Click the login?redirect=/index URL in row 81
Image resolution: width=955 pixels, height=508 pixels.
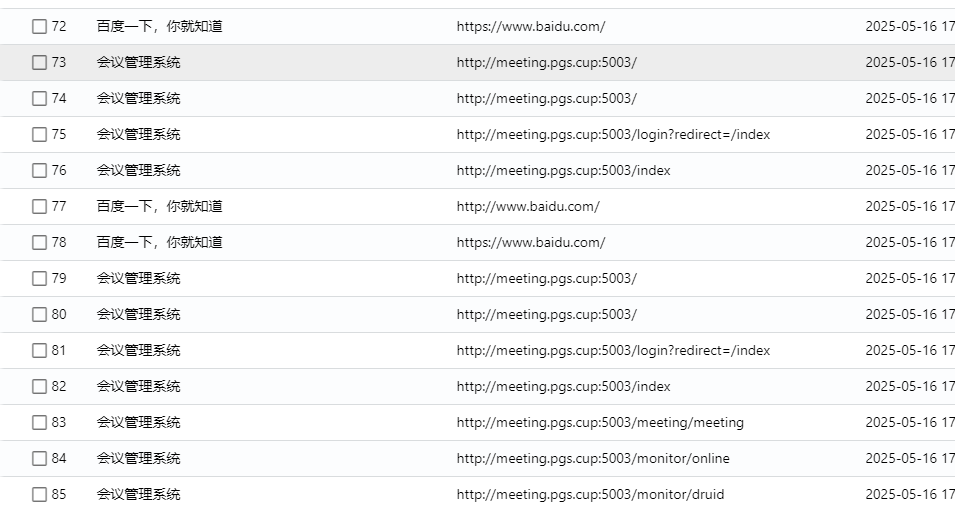pos(613,350)
